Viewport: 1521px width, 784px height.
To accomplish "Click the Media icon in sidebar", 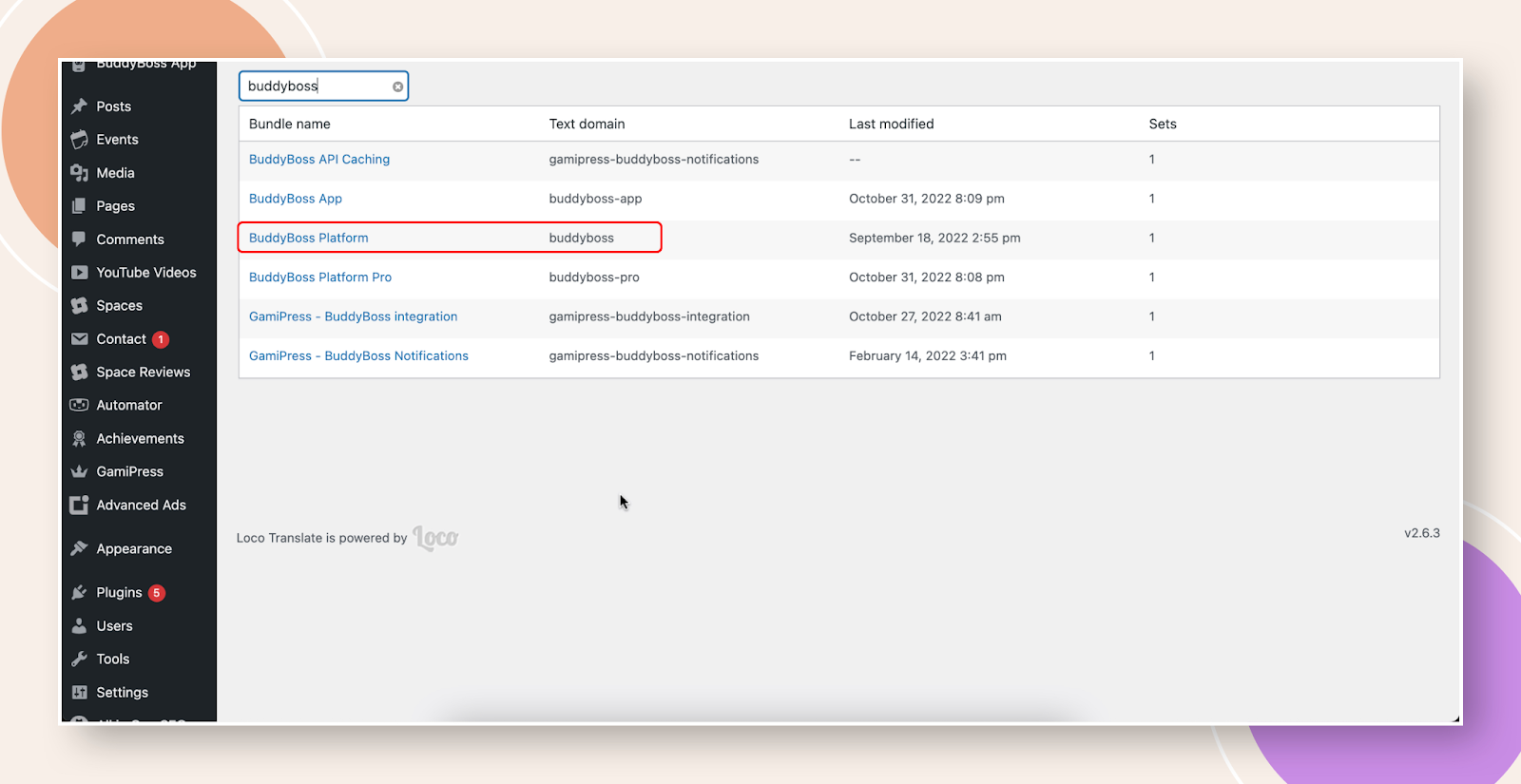I will tap(80, 173).
